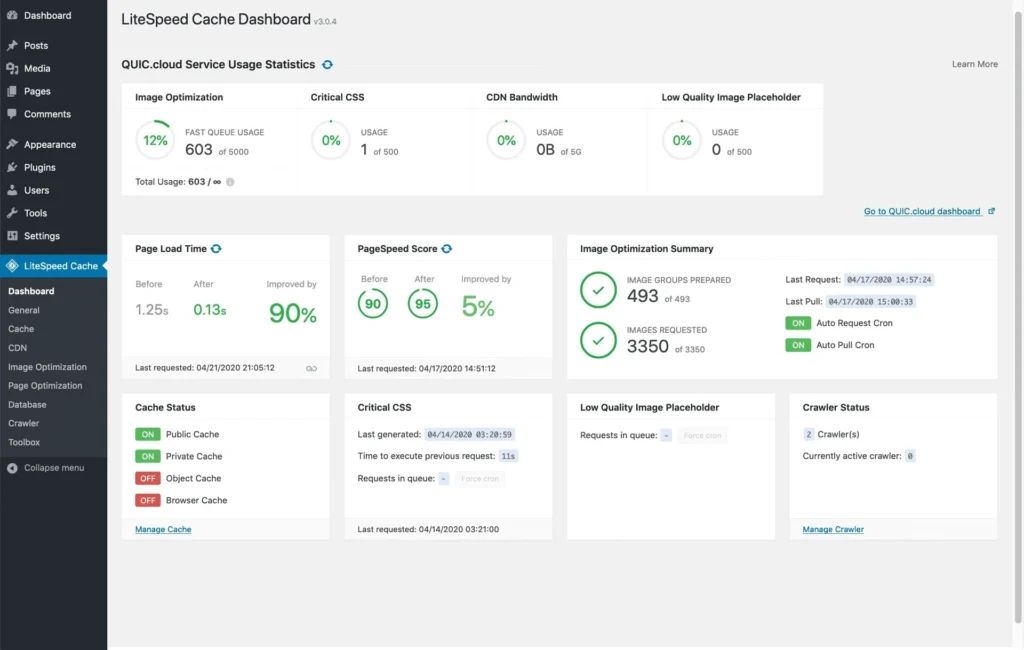Toggle the Browser Cache OFF badge

[148, 500]
